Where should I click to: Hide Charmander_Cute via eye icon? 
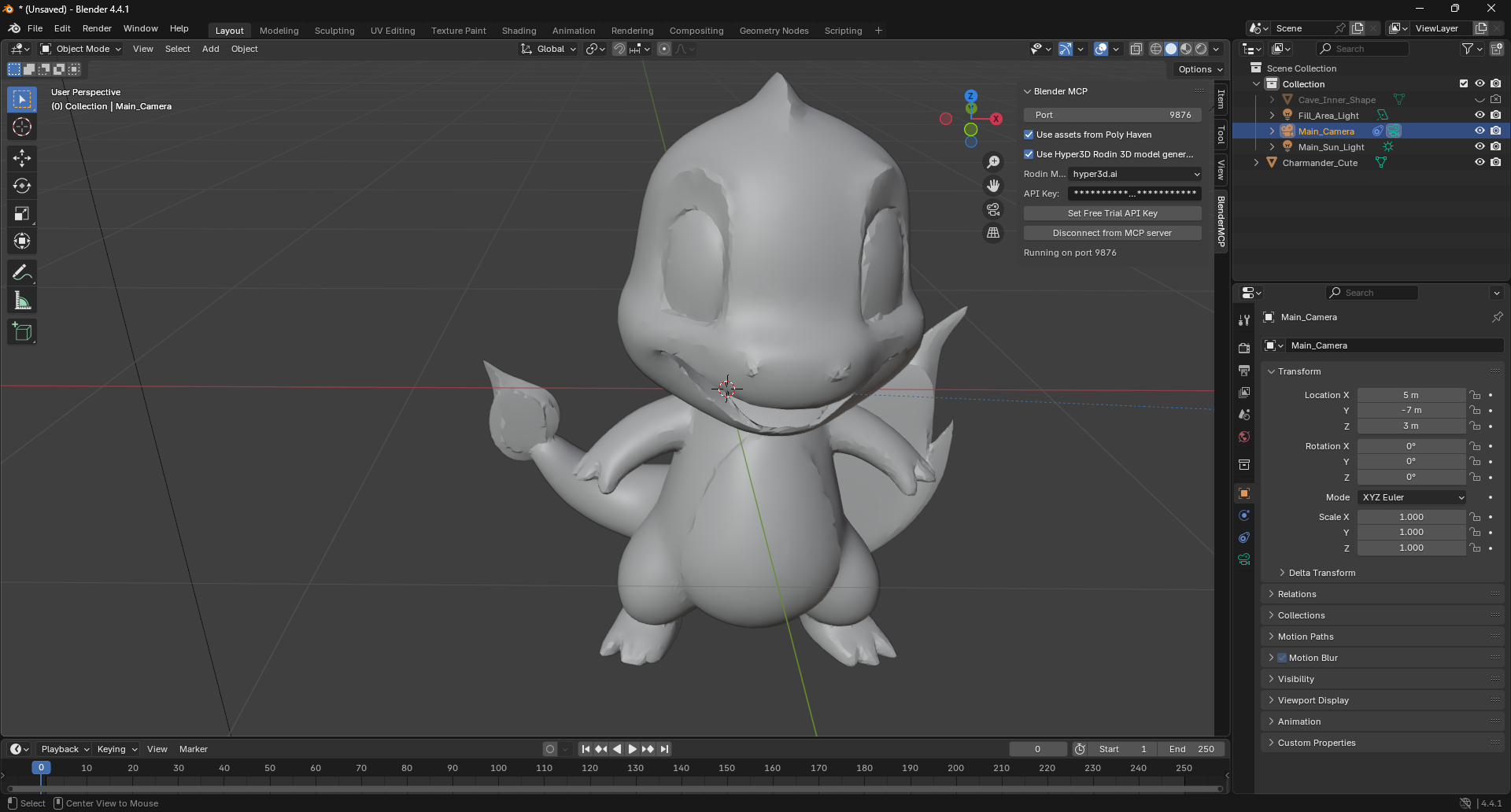1480,162
